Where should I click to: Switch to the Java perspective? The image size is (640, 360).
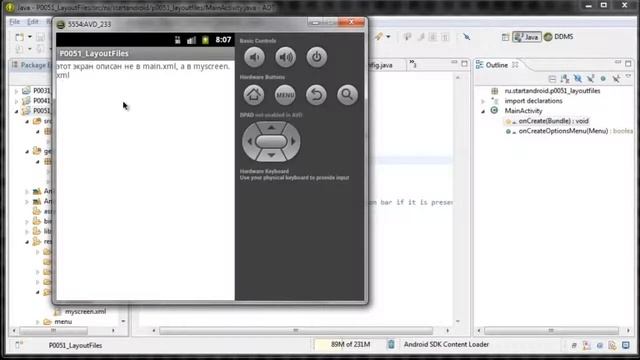point(527,37)
